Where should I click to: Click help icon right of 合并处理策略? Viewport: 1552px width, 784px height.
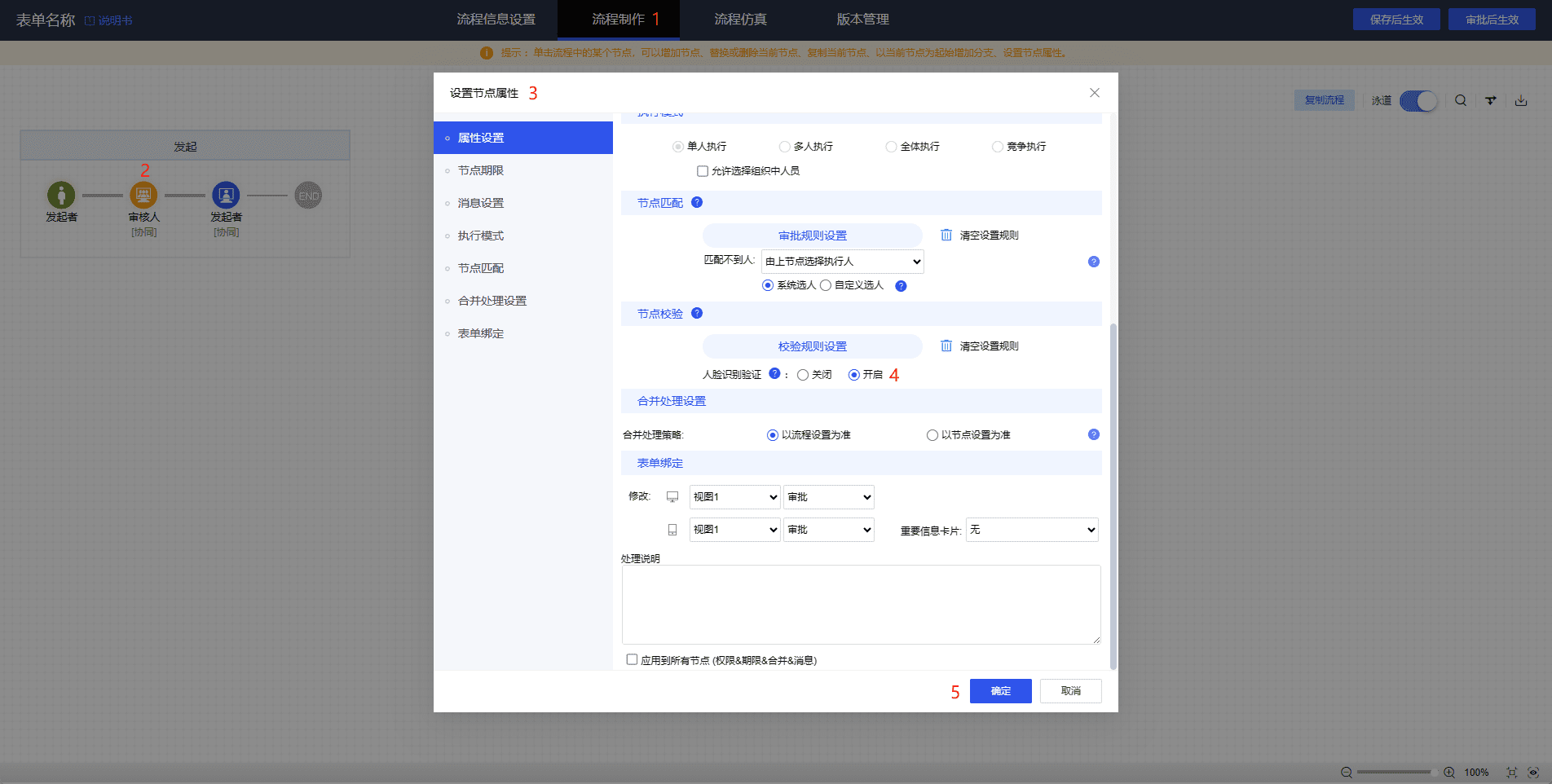[1094, 434]
